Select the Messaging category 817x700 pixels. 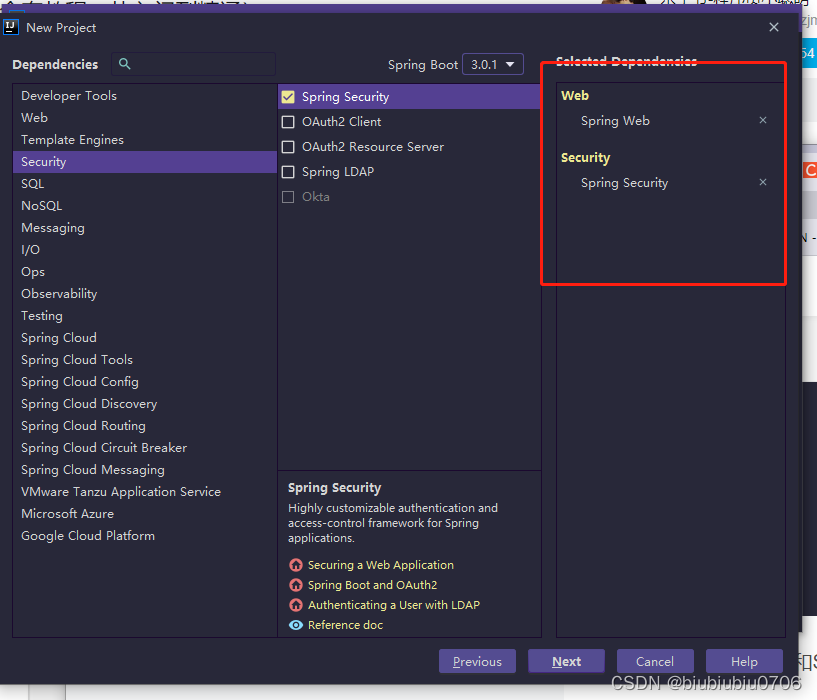(x=145, y=228)
